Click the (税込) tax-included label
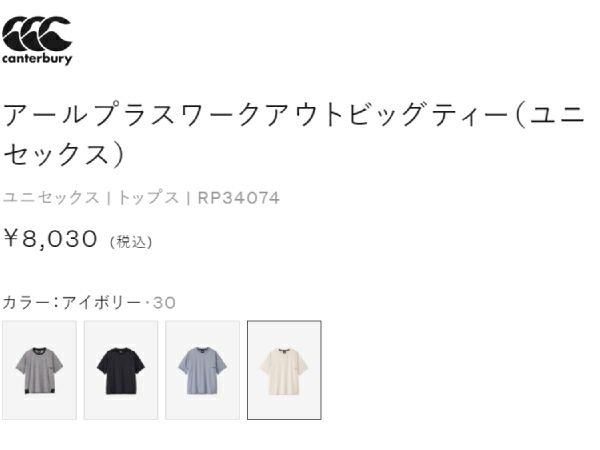This screenshot has height=450, width=600. [131, 241]
